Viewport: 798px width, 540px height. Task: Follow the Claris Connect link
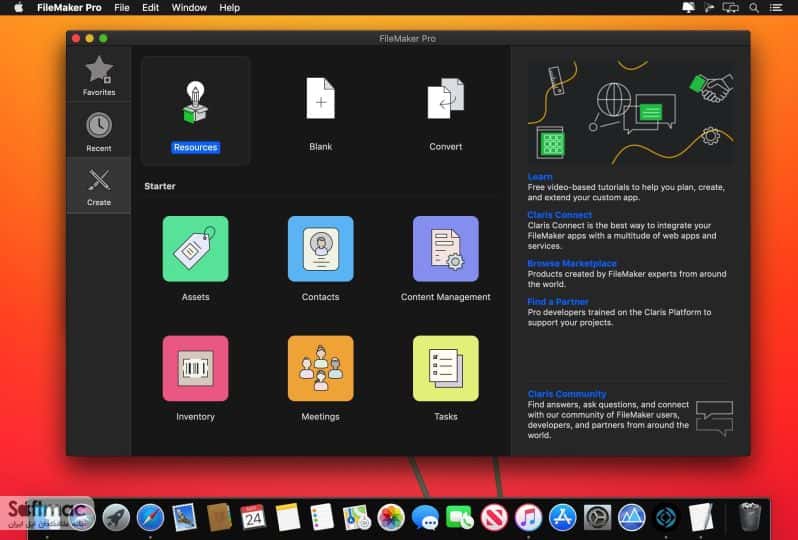pyautogui.click(x=560, y=215)
